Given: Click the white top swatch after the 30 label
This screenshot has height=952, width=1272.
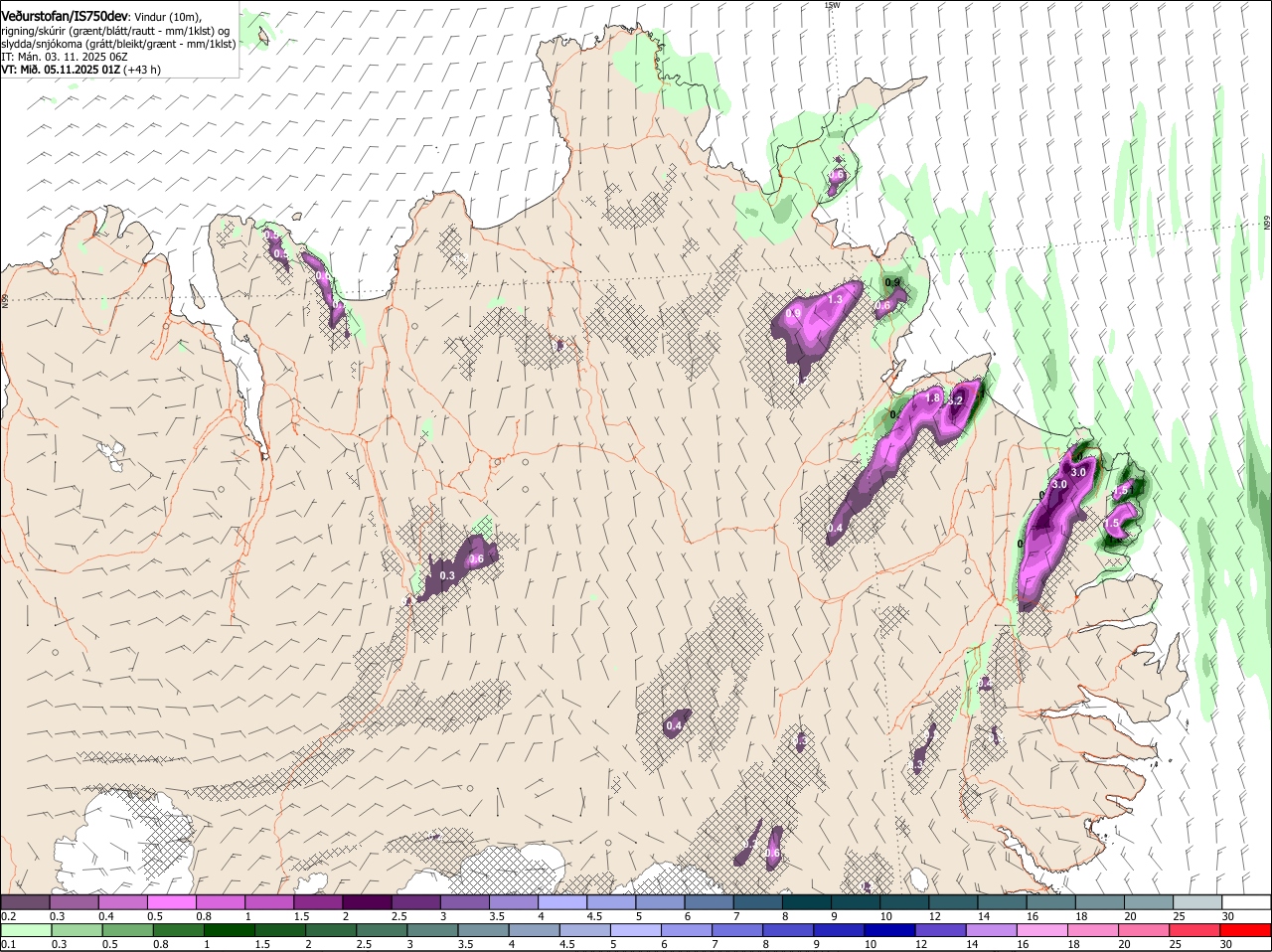Looking at the screenshot, I should (x=1246, y=901).
